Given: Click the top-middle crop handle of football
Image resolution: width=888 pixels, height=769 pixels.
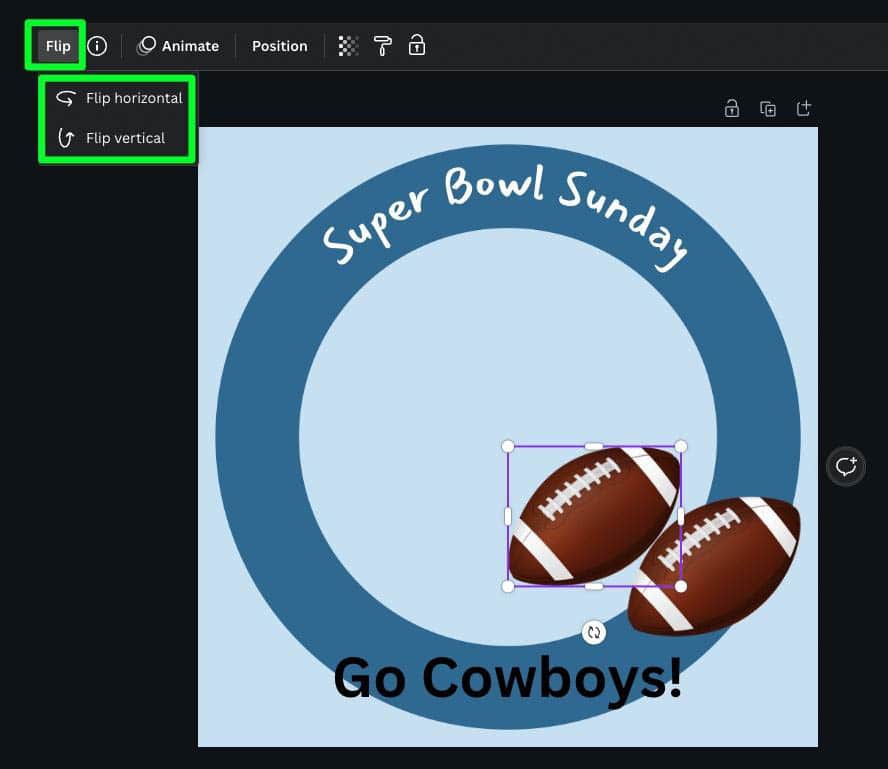Looking at the screenshot, I should tap(594, 446).
